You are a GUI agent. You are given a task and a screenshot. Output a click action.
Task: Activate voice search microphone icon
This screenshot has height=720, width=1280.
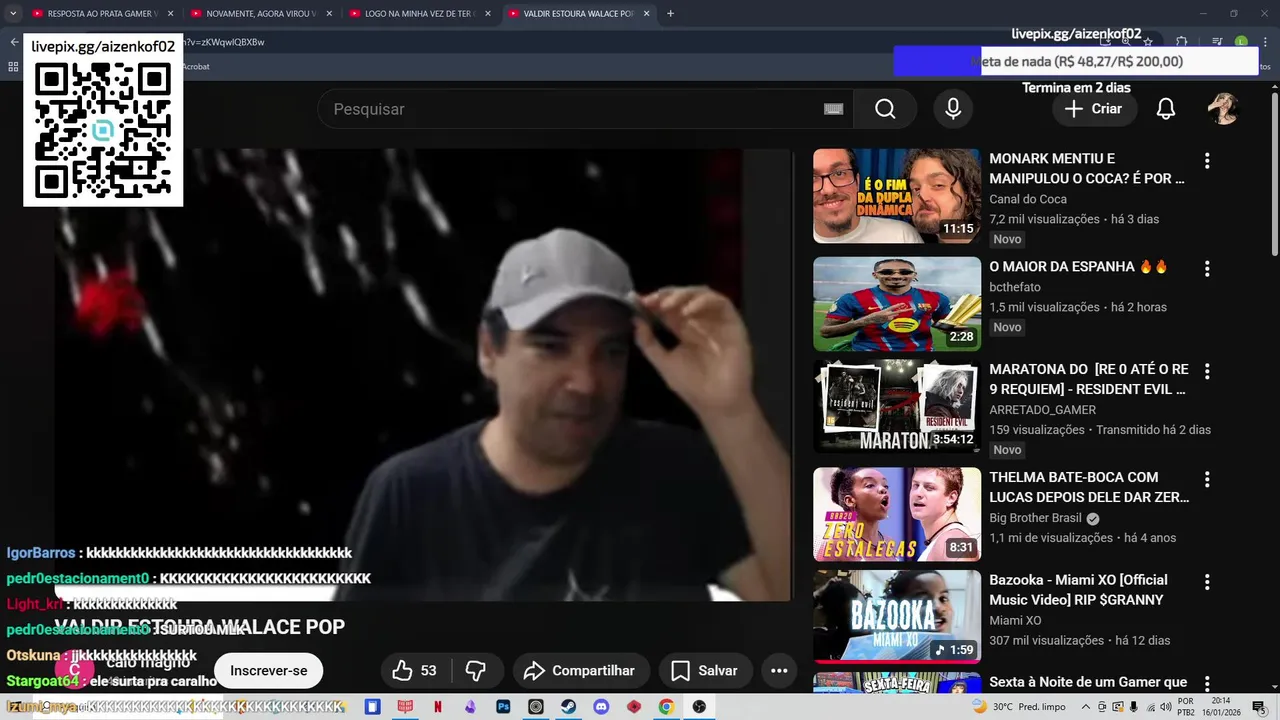[953, 109]
